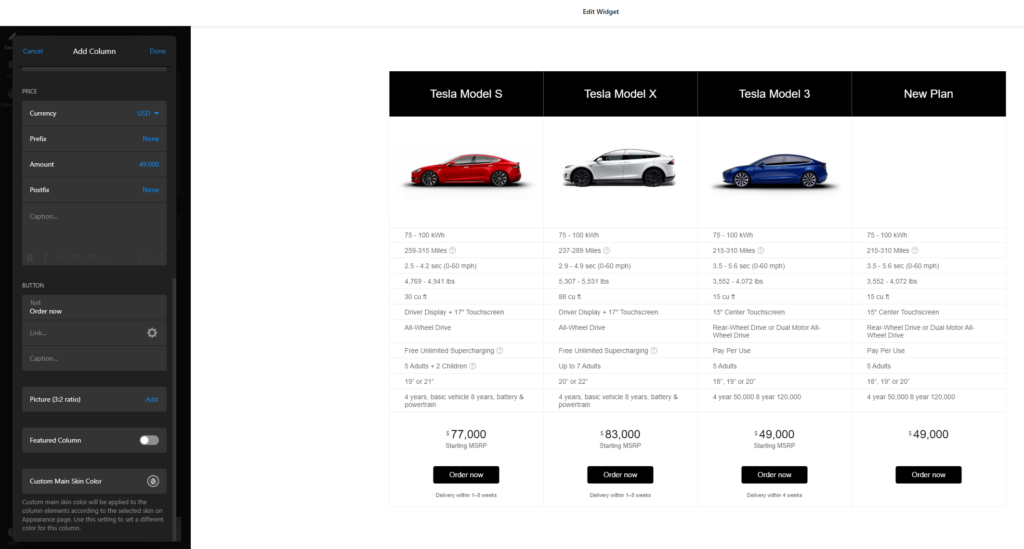The width and height of the screenshot is (1024, 549).
Task: Open the Currency USD dropdown
Action: point(148,113)
